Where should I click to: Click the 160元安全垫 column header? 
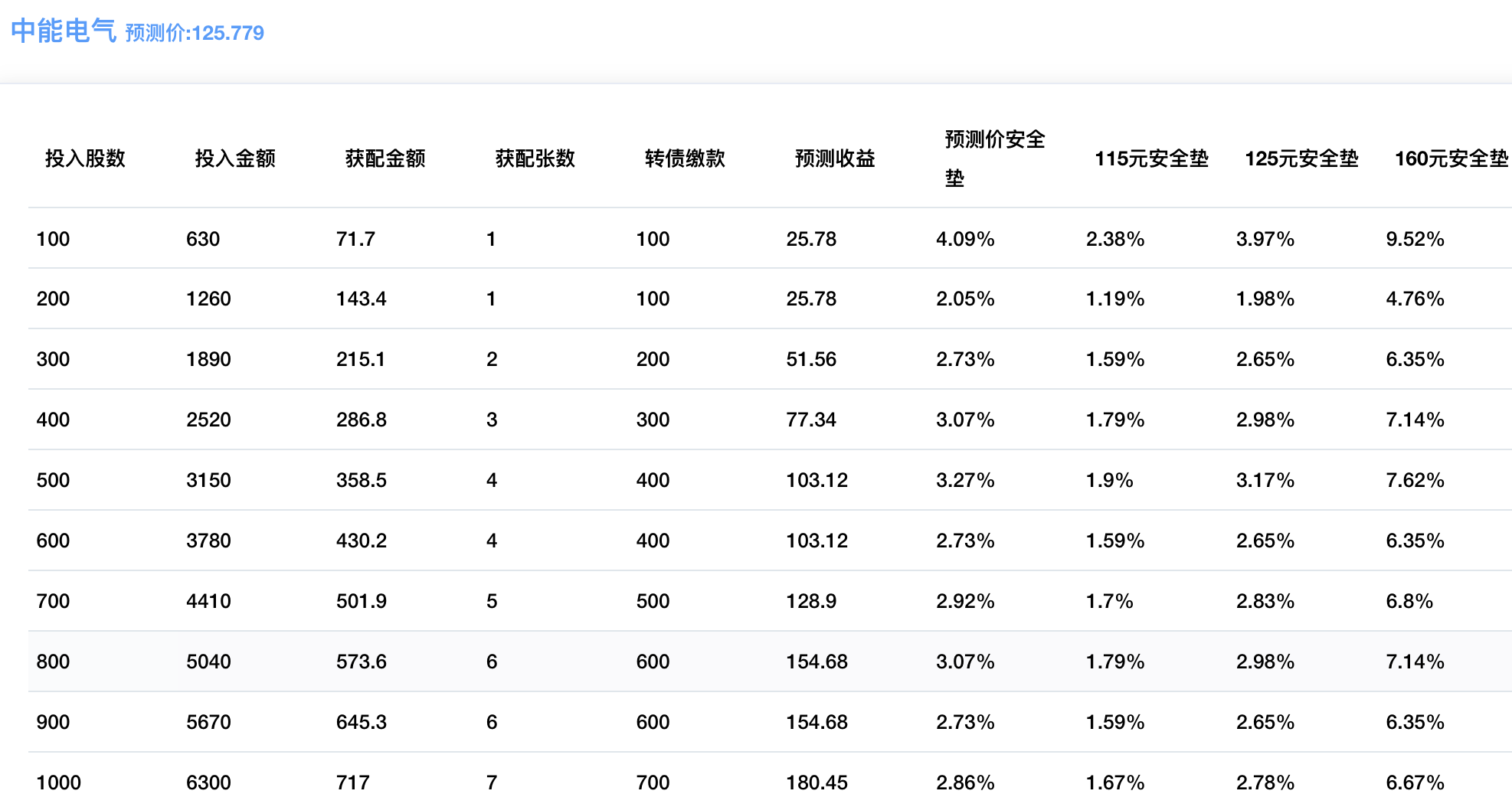(1451, 158)
